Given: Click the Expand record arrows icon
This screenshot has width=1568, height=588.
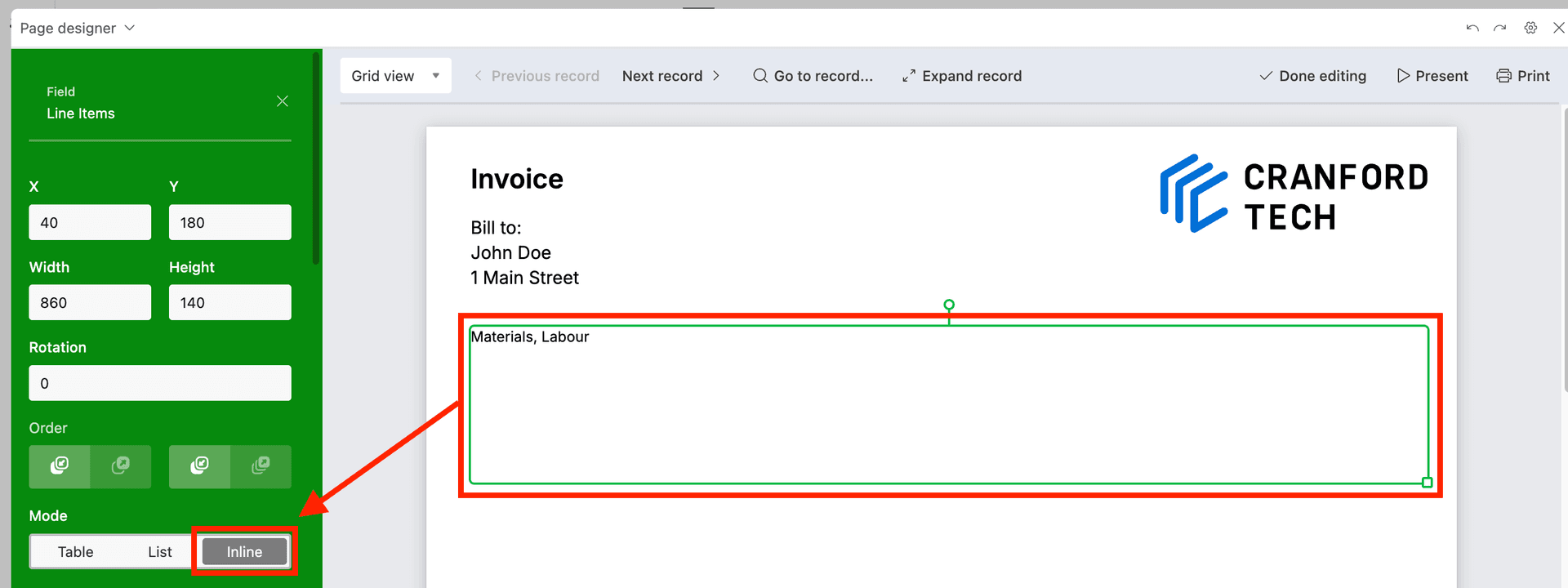Looking at the screenshot, I should point(908,76).
